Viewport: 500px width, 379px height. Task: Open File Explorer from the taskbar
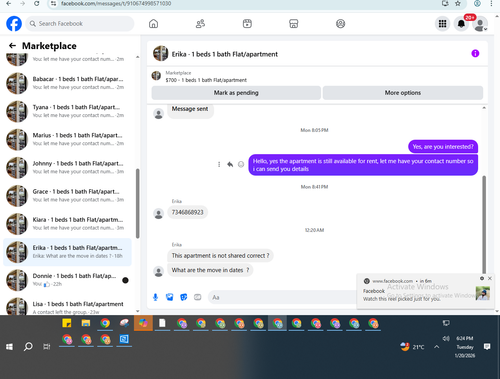click(86, 323)
